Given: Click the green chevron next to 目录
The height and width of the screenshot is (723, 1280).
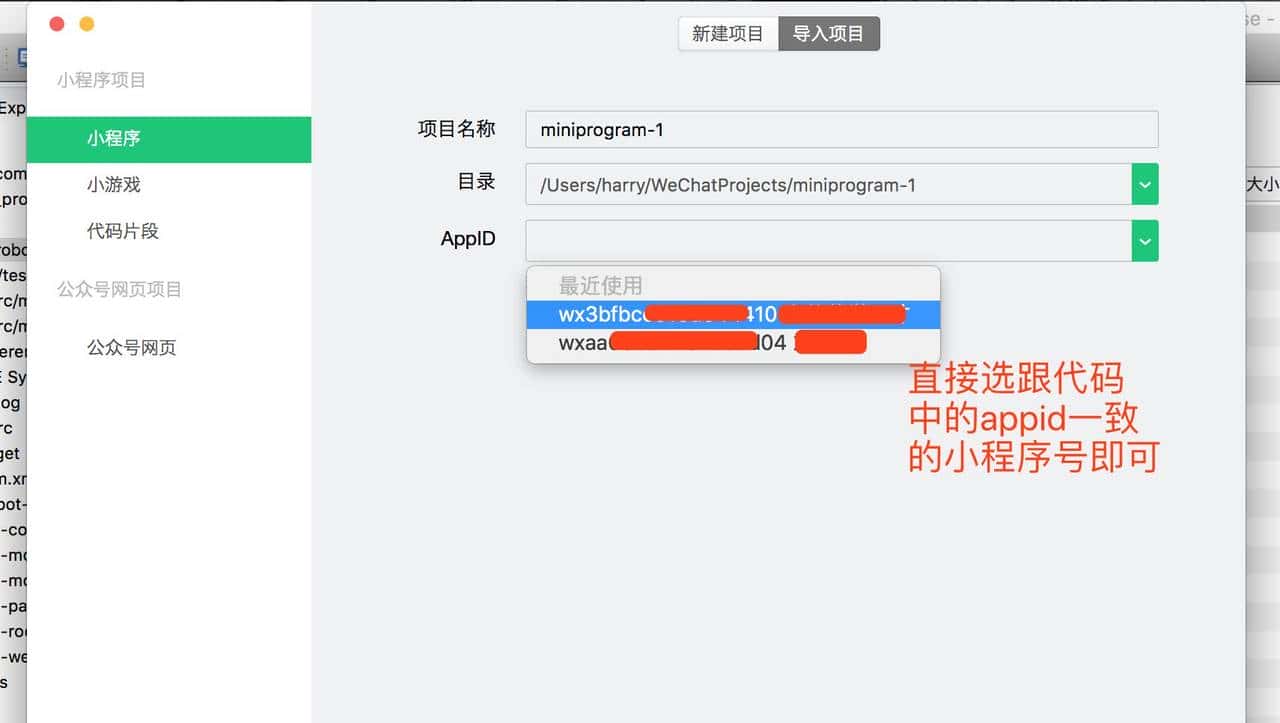Looking at the screenshot, I should click(x=1145, y=184).
